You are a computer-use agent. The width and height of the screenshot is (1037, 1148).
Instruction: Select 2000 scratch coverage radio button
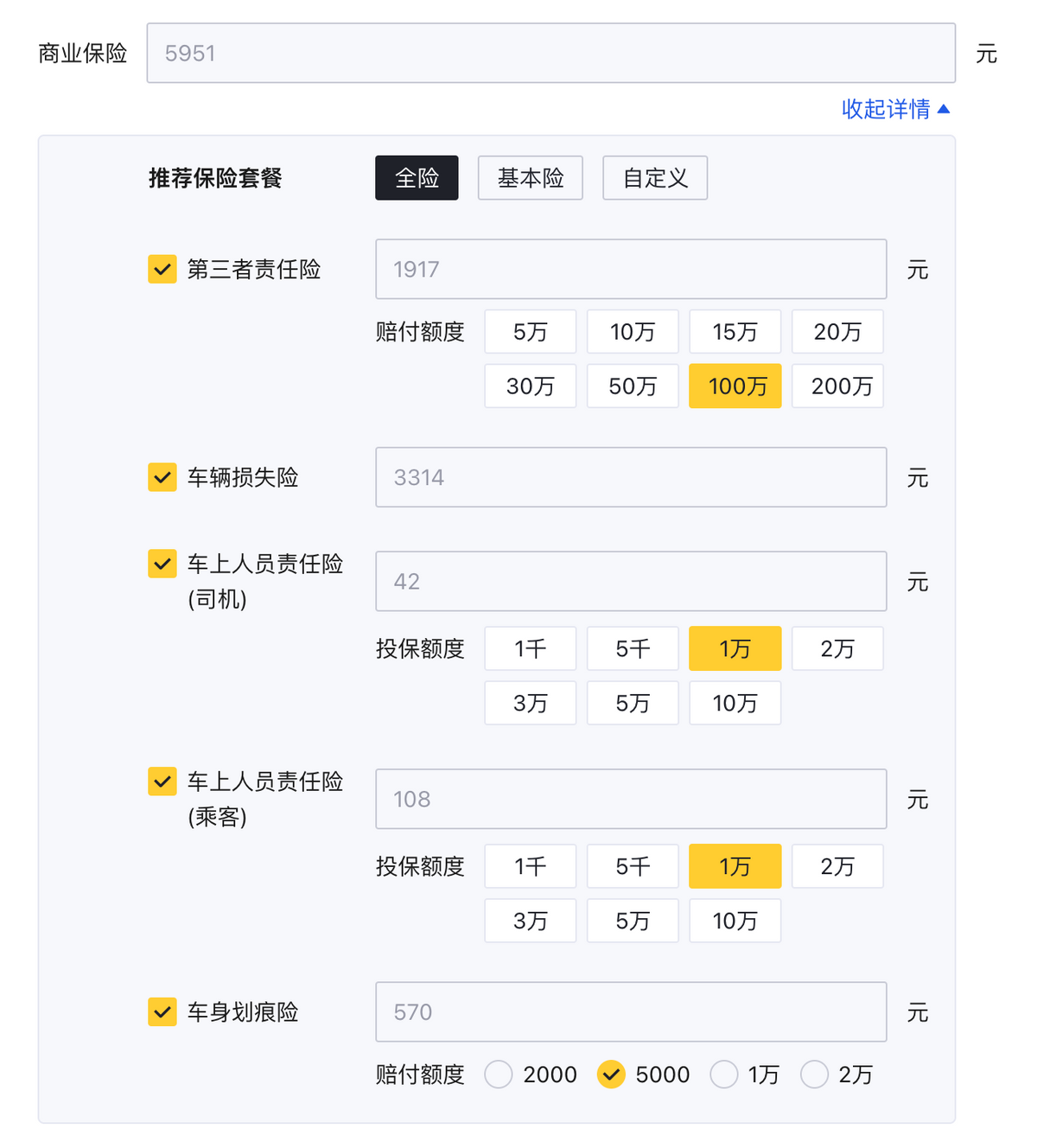coord(499,1075)
